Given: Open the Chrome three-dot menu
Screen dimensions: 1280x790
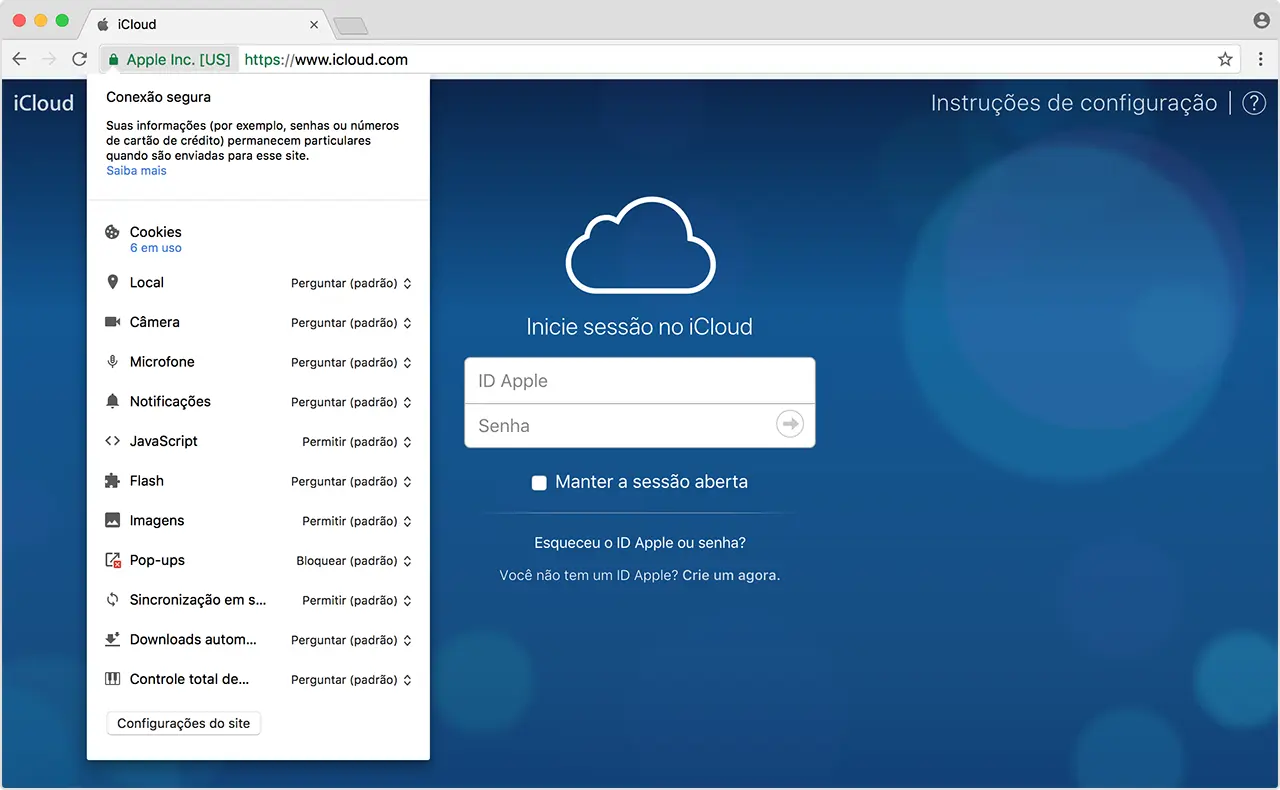Looking at the screenshot, I should coord(1260,60).
